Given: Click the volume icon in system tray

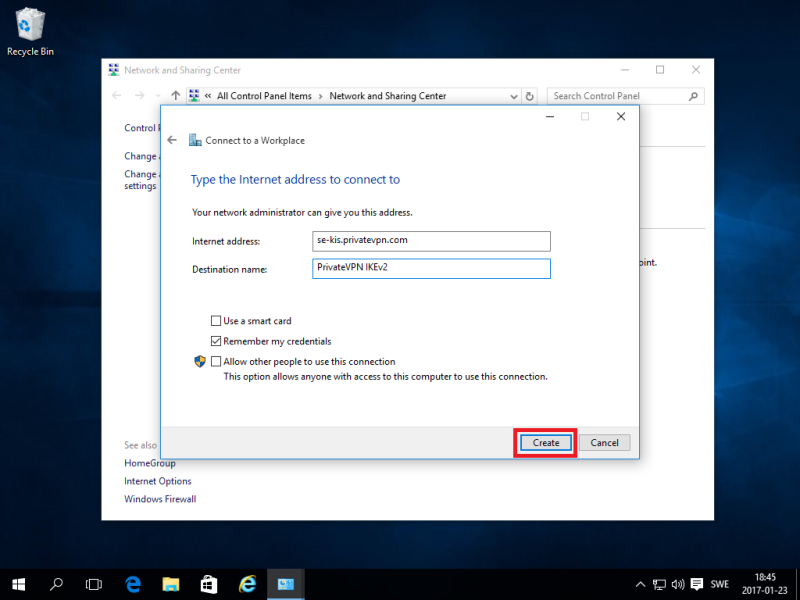Looking at the screenshot, I should pyautogui.click(x=678, y=584).
